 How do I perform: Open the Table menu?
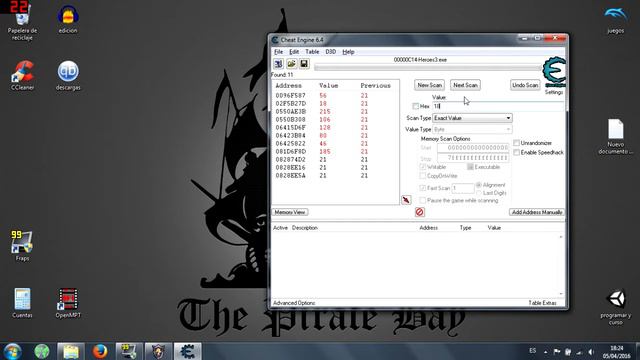coord(312,52)
